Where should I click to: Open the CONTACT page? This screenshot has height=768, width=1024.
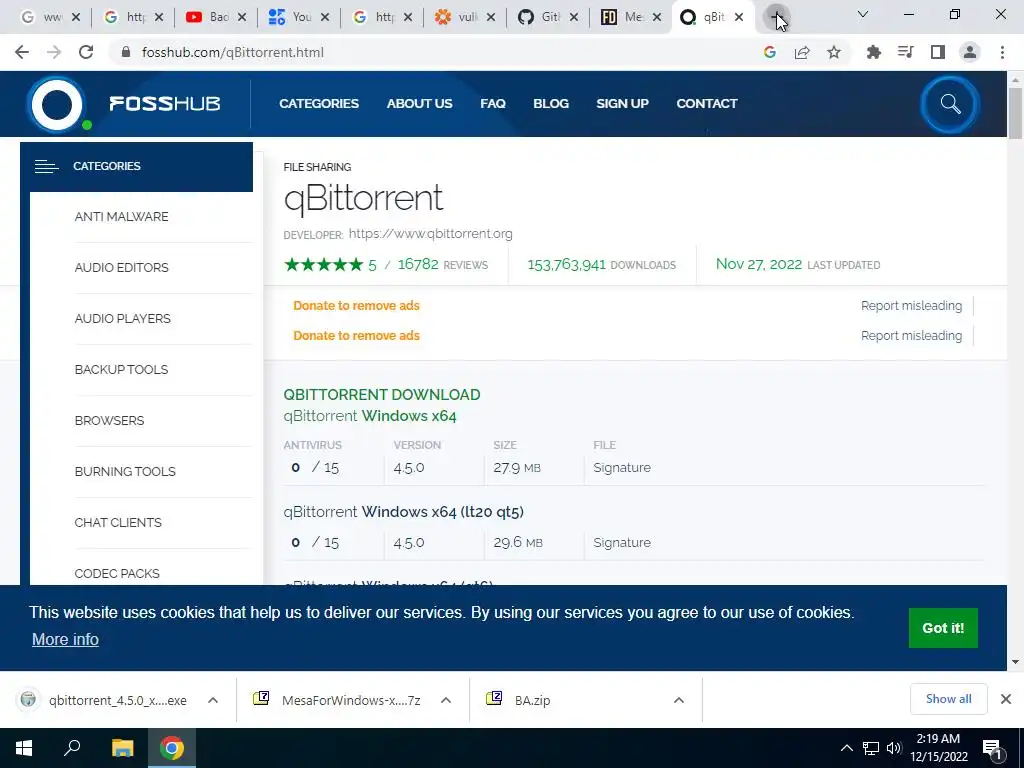[x=707, y=104]
